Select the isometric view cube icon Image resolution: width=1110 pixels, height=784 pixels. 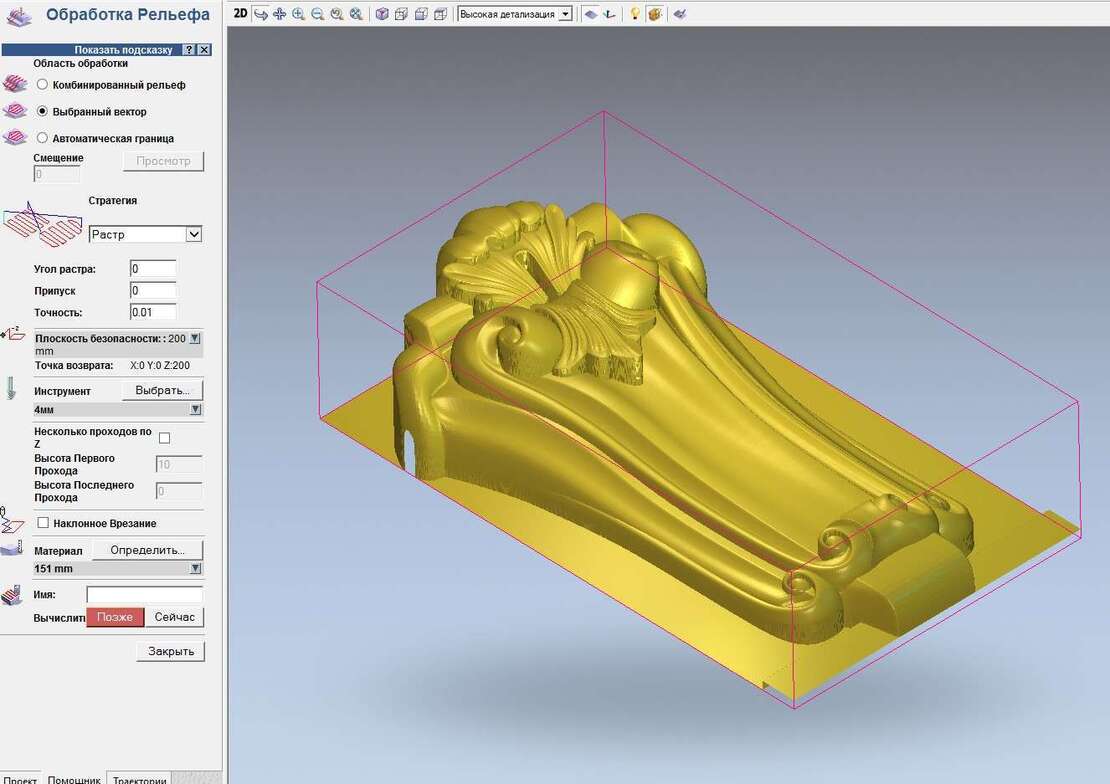382,14
